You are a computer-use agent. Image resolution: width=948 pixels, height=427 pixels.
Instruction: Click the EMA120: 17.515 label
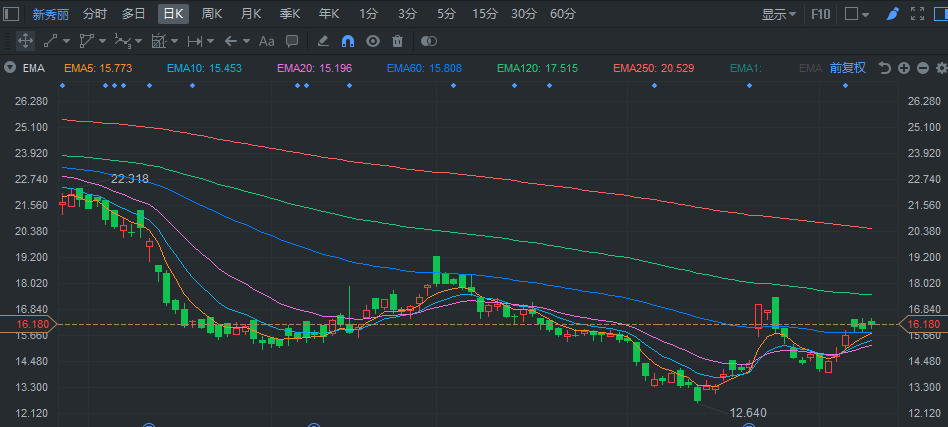(x=537, y=68)
